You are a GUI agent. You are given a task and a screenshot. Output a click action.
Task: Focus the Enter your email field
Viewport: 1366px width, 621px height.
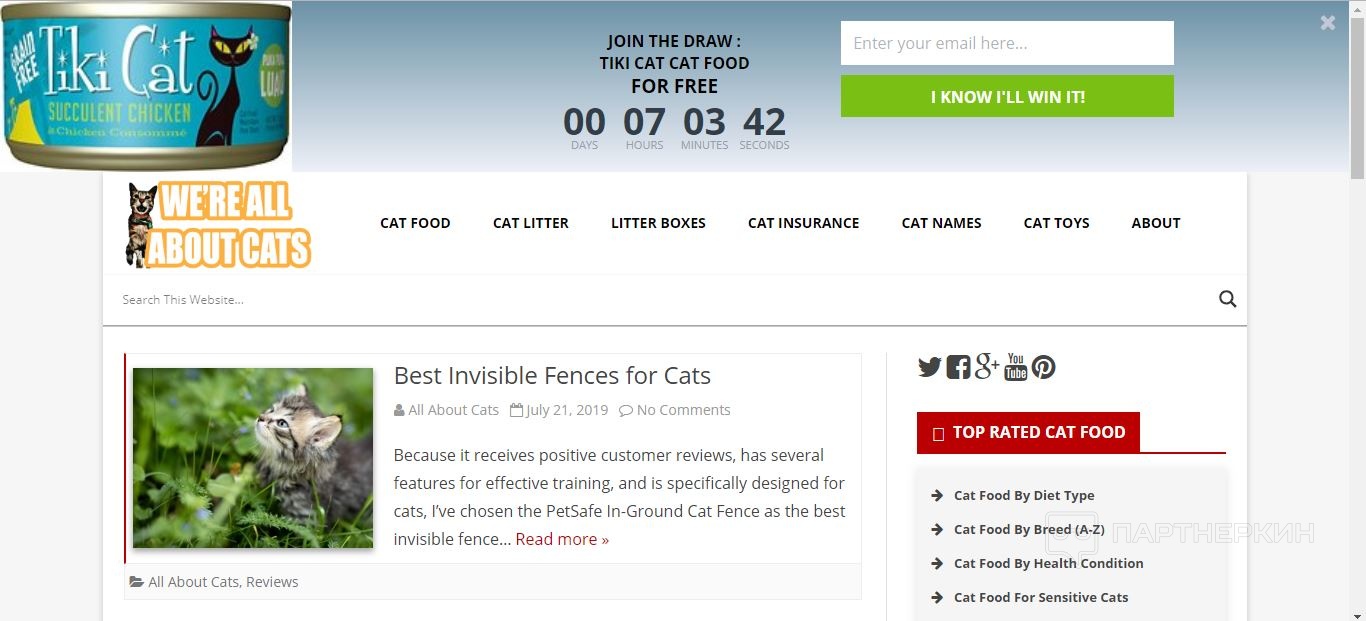coord(1007,43)
